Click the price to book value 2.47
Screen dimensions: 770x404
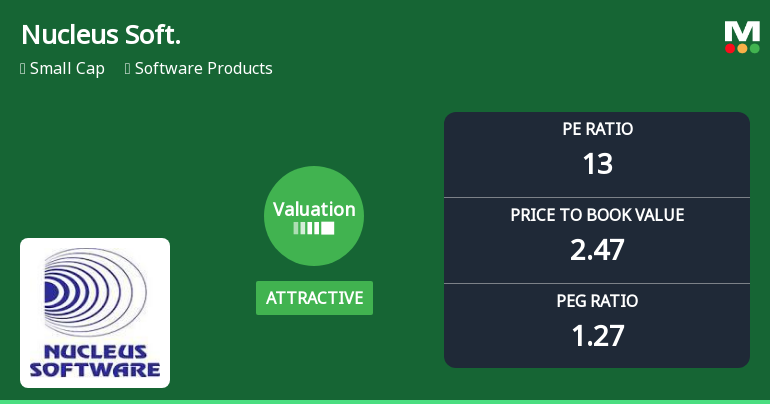click(x=597, y=249)
